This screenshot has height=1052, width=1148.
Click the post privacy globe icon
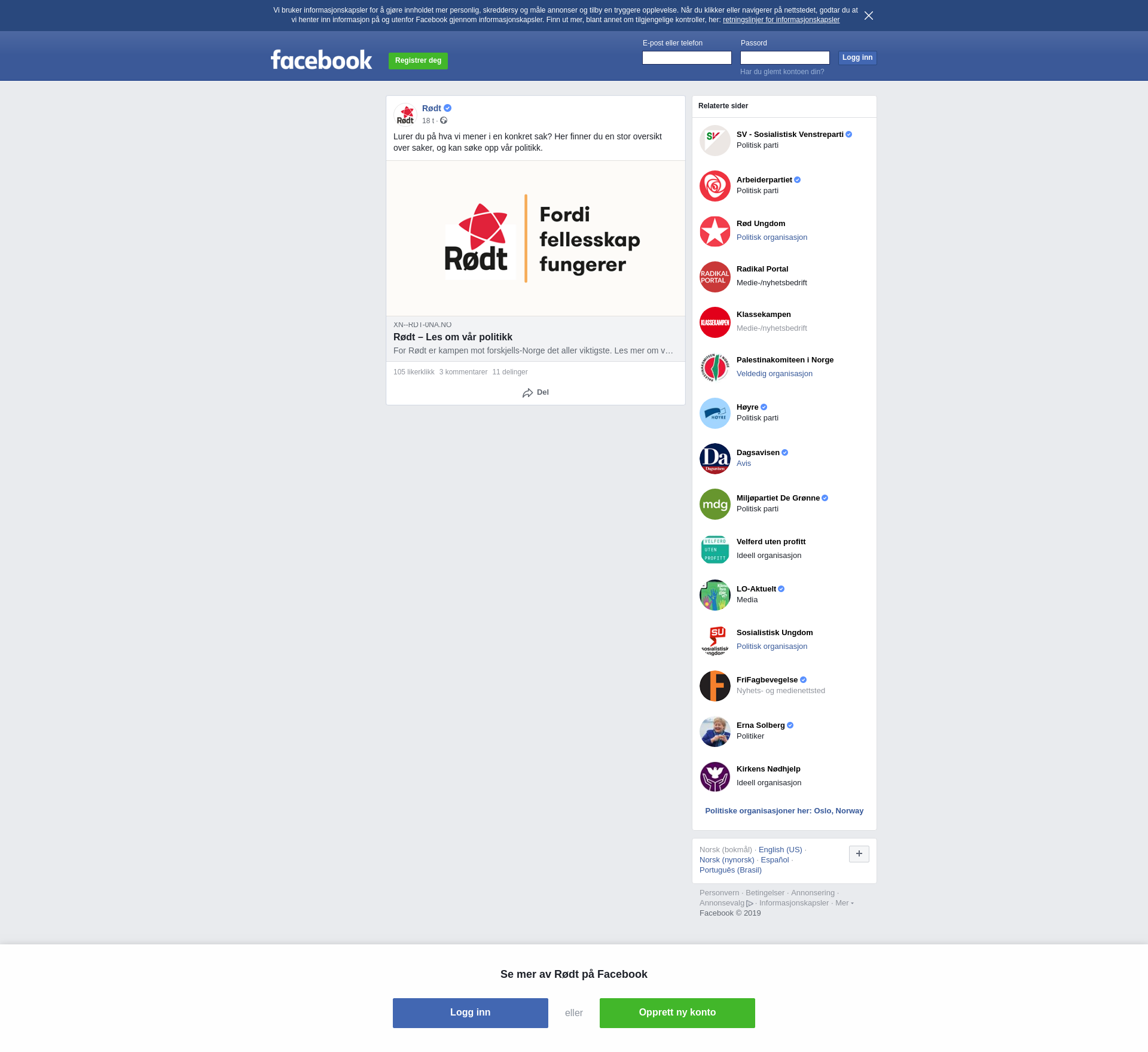(444, 121)
